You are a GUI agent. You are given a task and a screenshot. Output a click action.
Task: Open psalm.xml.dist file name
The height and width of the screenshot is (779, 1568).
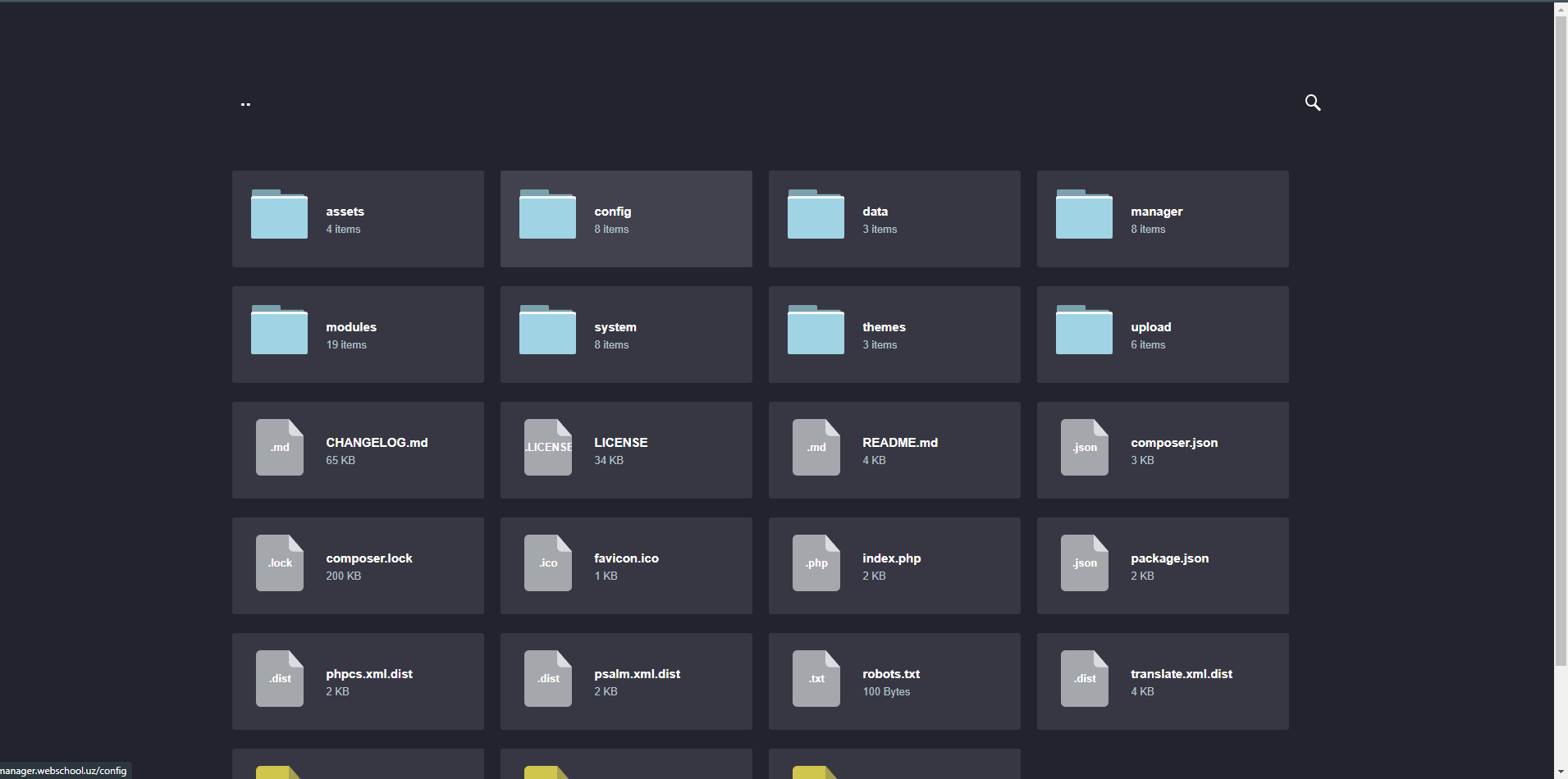637,674
